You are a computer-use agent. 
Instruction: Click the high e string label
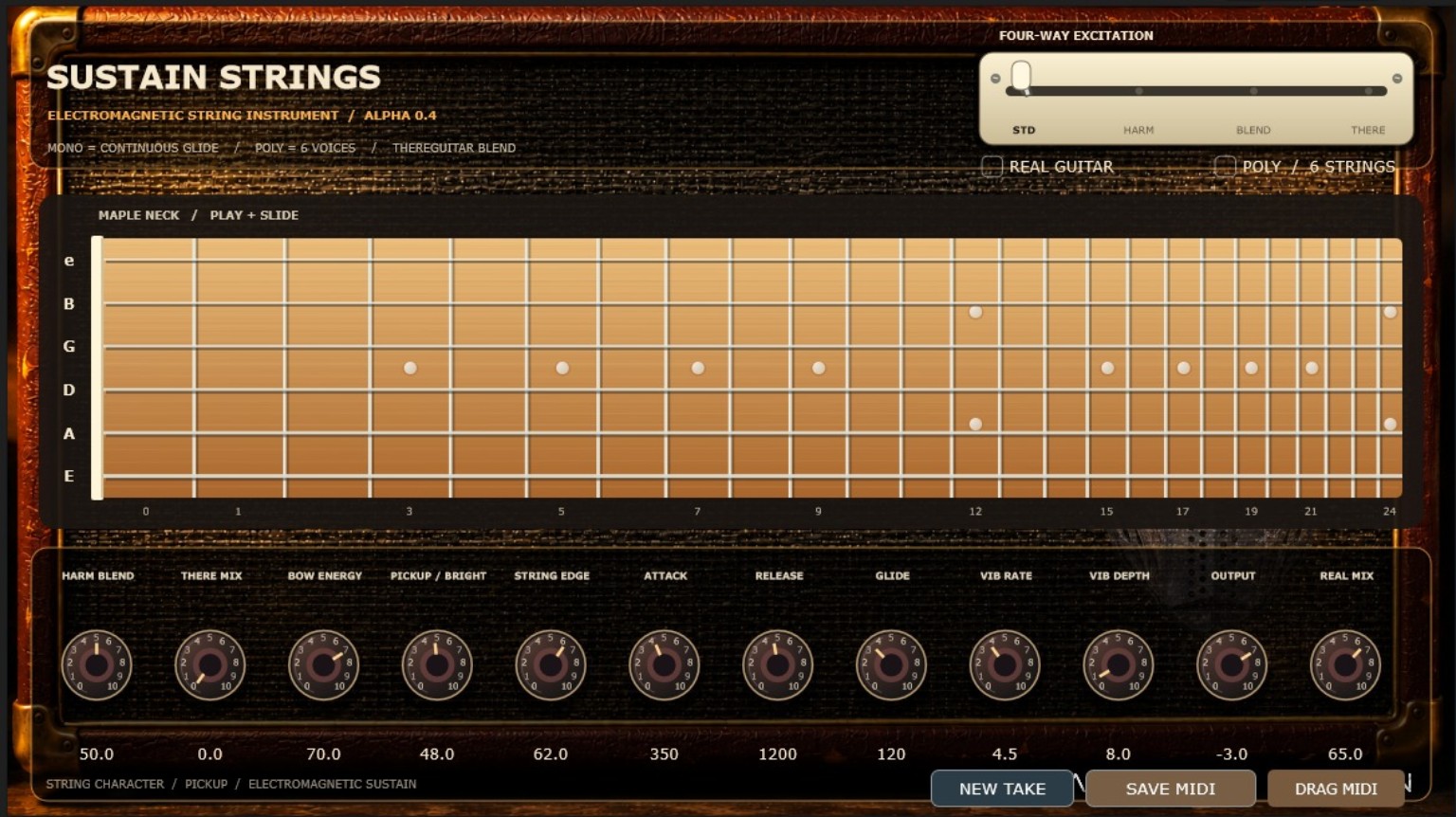tap(69, 261)
